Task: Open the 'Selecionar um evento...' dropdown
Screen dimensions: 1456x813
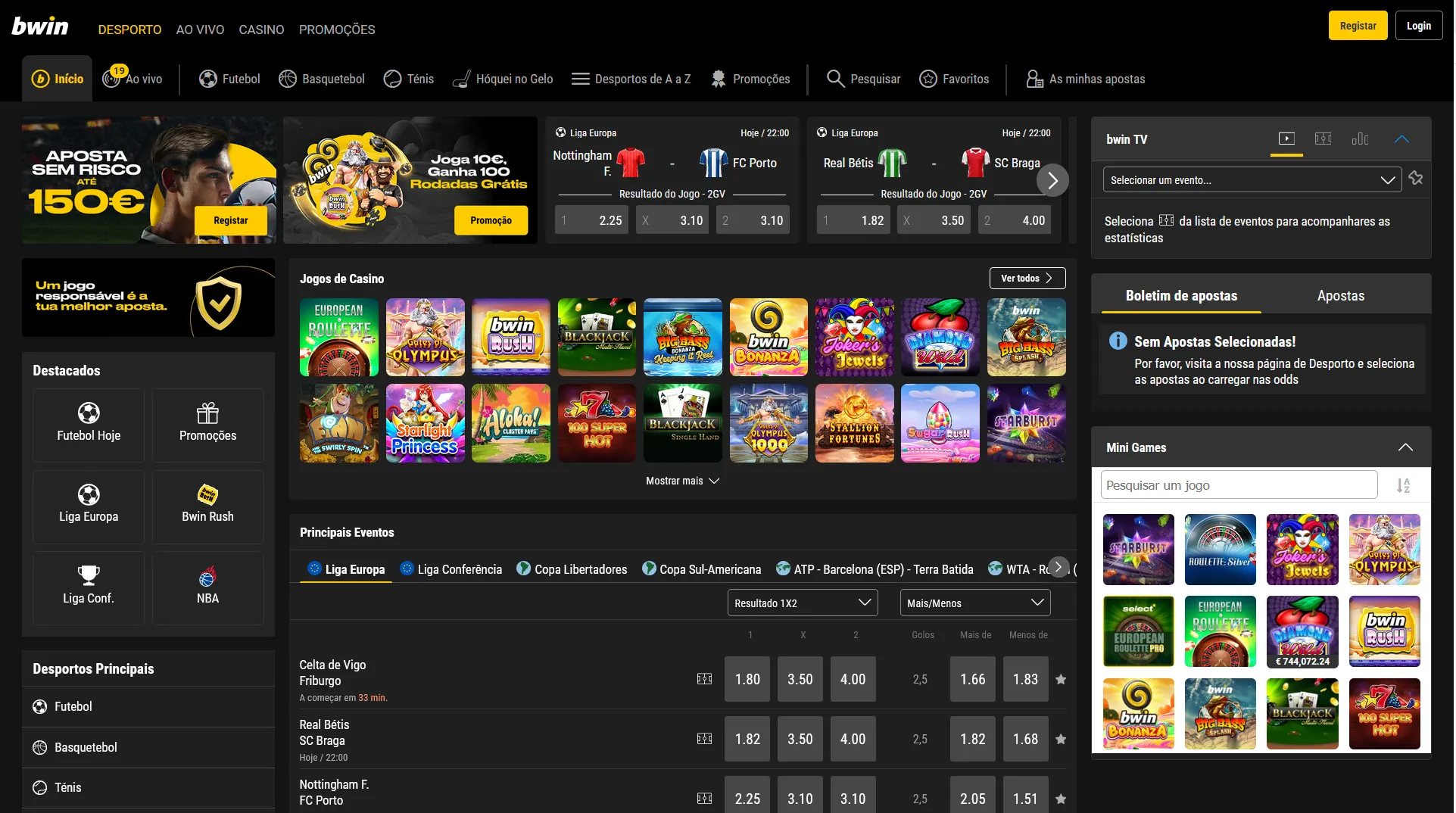Action: [1252, 180]
